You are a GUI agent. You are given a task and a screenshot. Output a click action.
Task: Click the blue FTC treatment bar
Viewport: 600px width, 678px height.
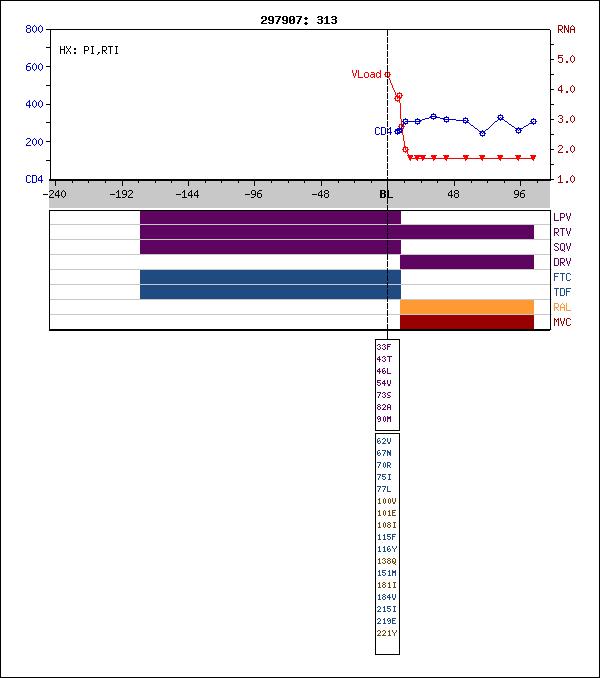(x=270, y=277)
